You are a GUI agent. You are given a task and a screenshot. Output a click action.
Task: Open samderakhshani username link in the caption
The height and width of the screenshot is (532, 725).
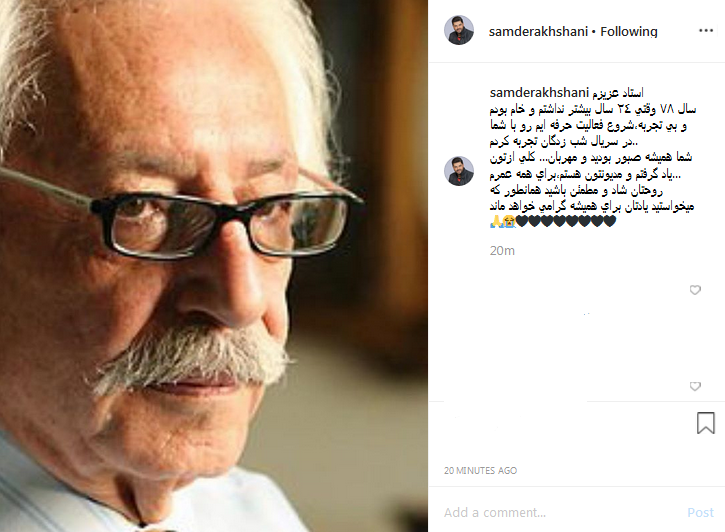[x=539, y=92]
